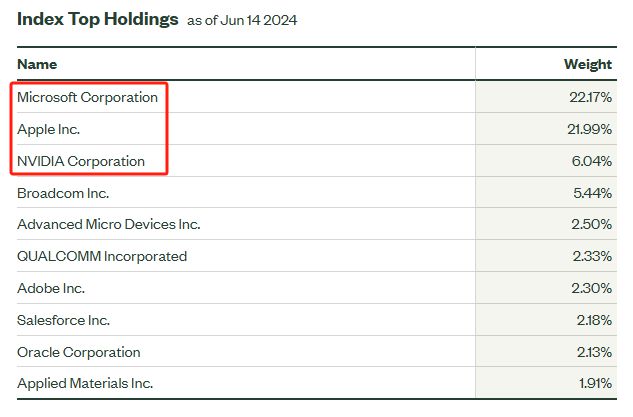Click the as of Jun 14 2024 date

coord(242,21)
